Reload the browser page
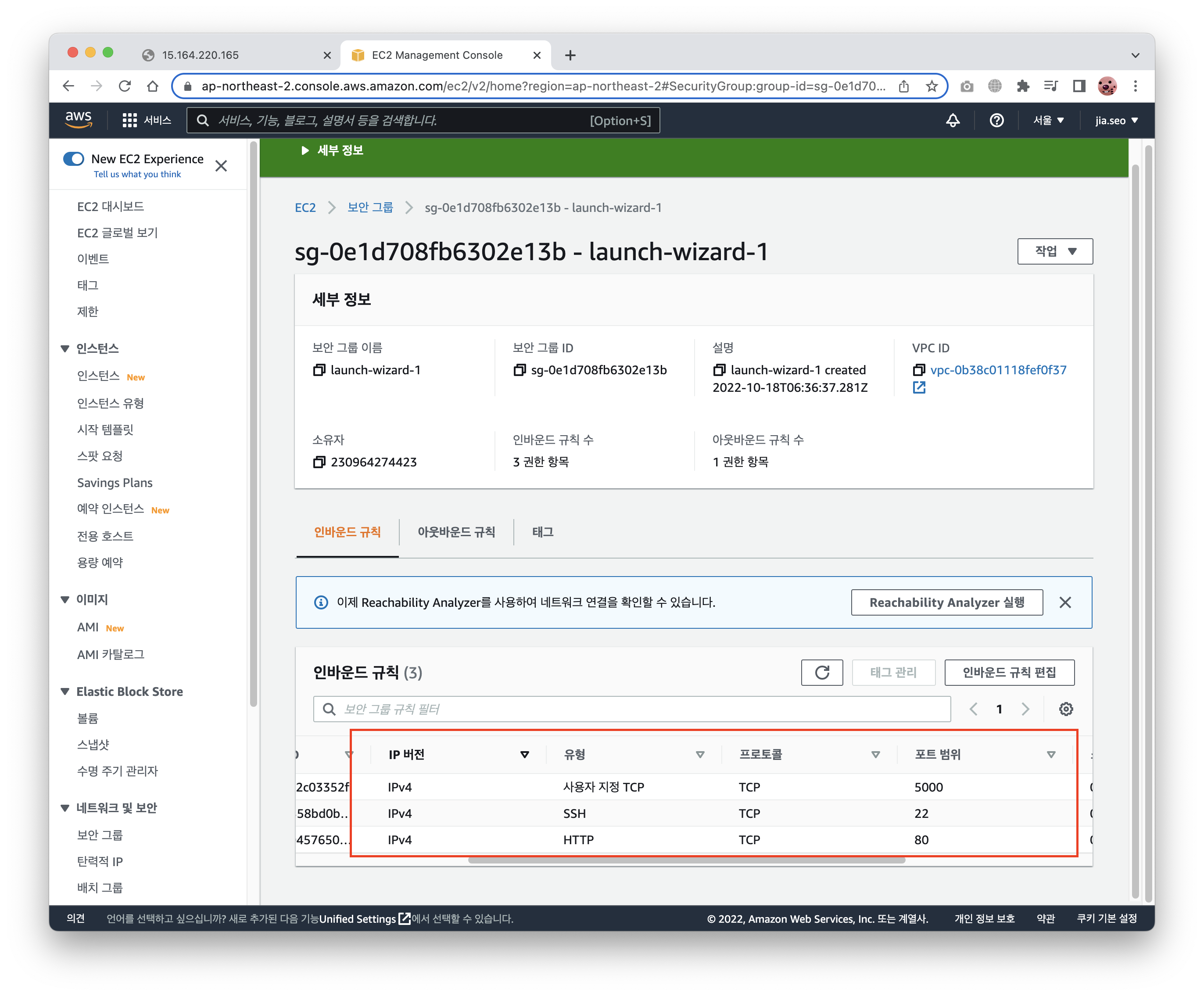1204x996 pixels. (125, 86)
